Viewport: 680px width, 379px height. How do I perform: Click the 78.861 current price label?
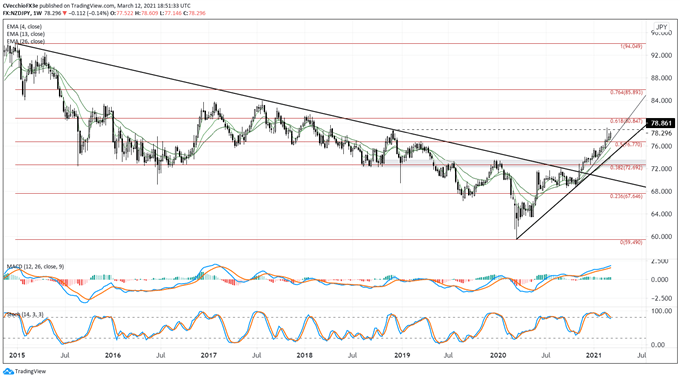(x=661, y=123)
